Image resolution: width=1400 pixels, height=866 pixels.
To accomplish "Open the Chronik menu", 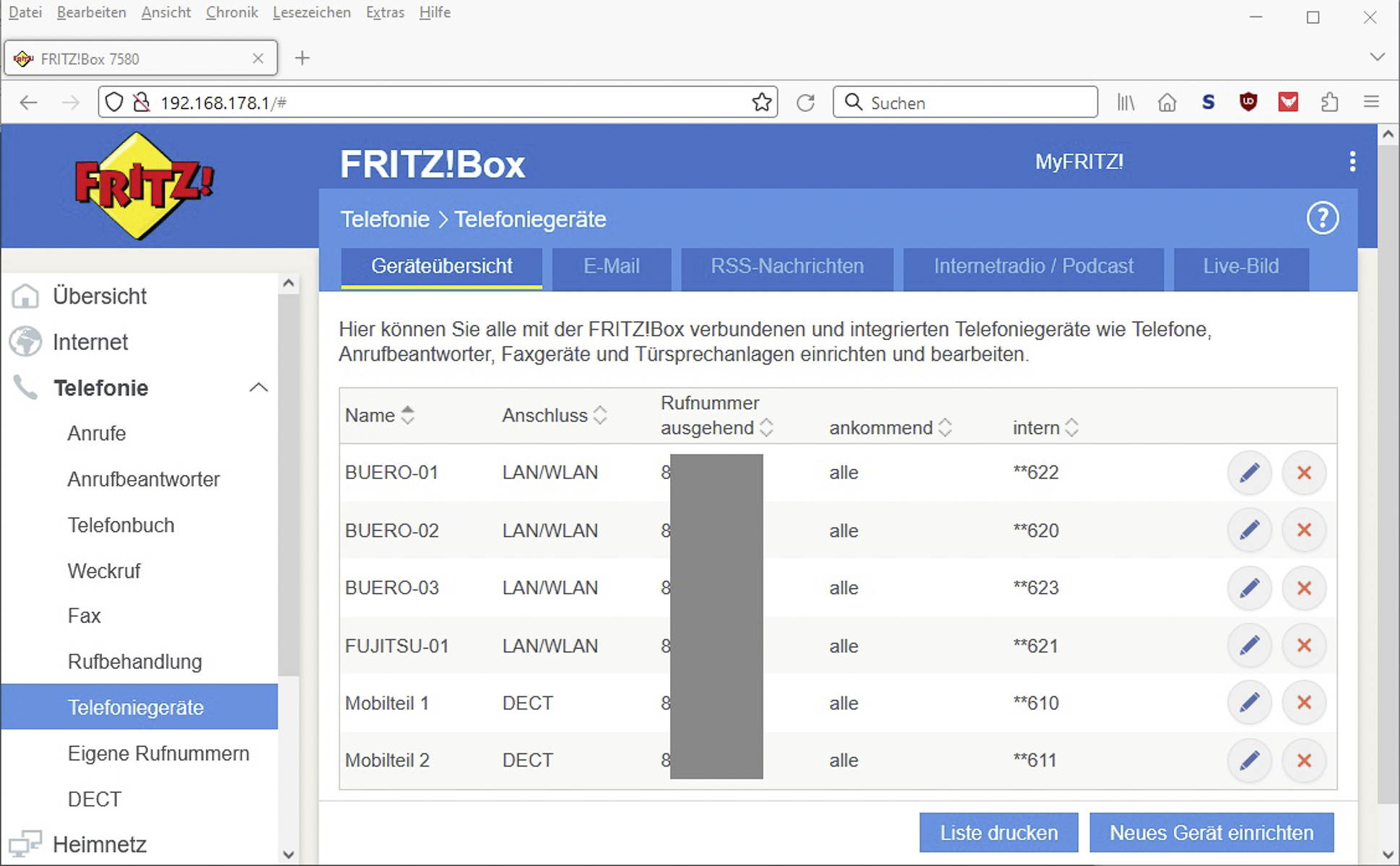I will [232, 12].
